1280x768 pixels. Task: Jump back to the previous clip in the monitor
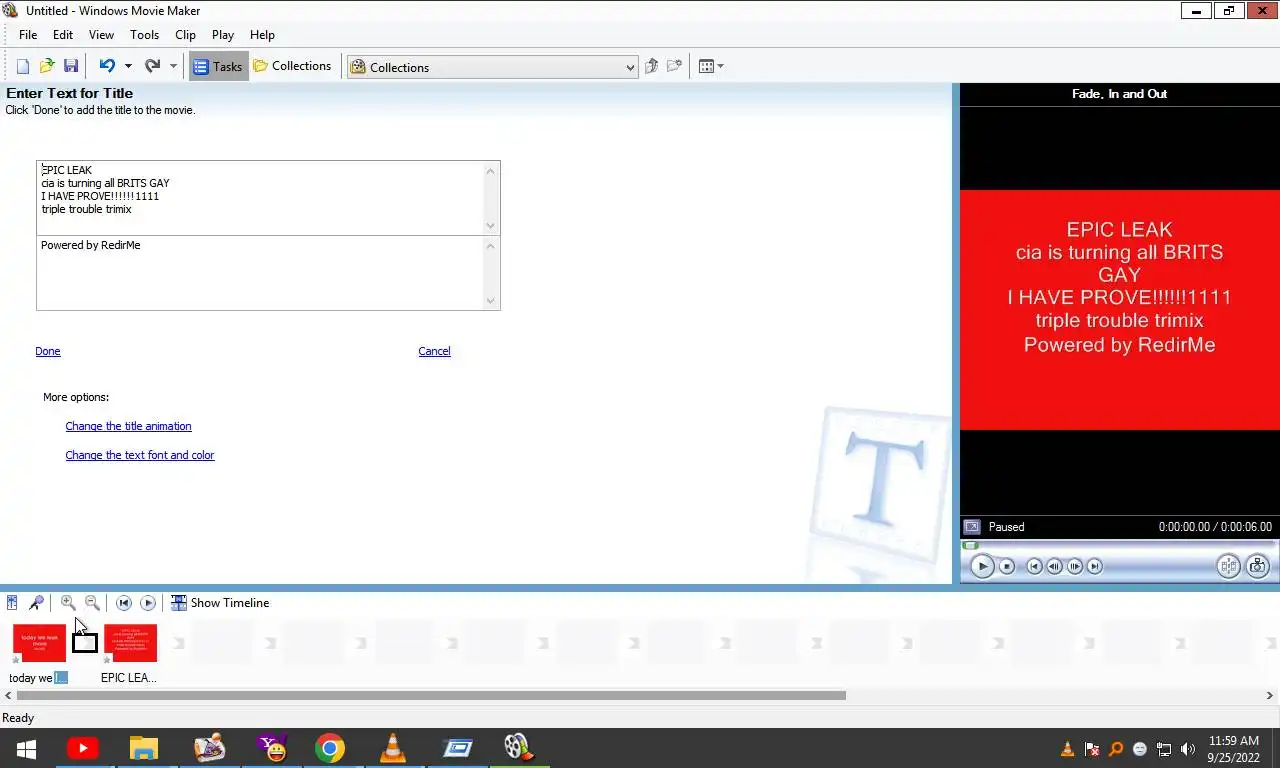point(1034,566)
